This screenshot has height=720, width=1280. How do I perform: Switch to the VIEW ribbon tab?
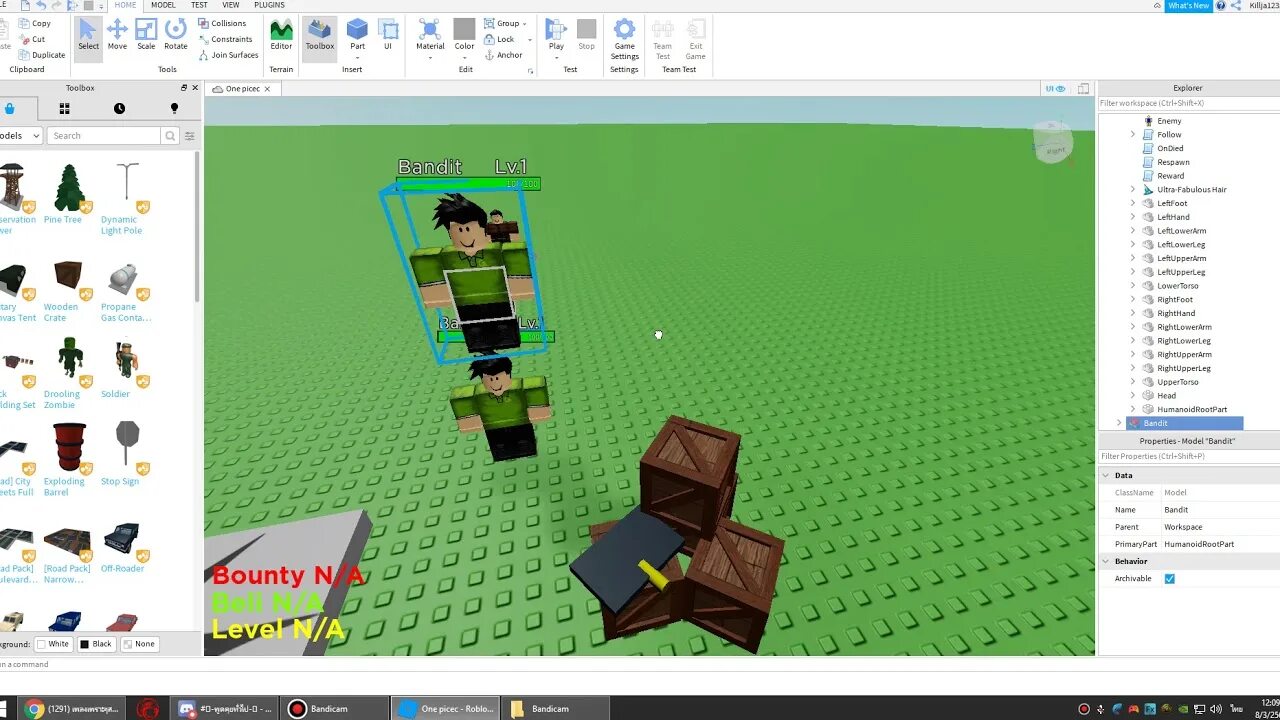[230, 5]
